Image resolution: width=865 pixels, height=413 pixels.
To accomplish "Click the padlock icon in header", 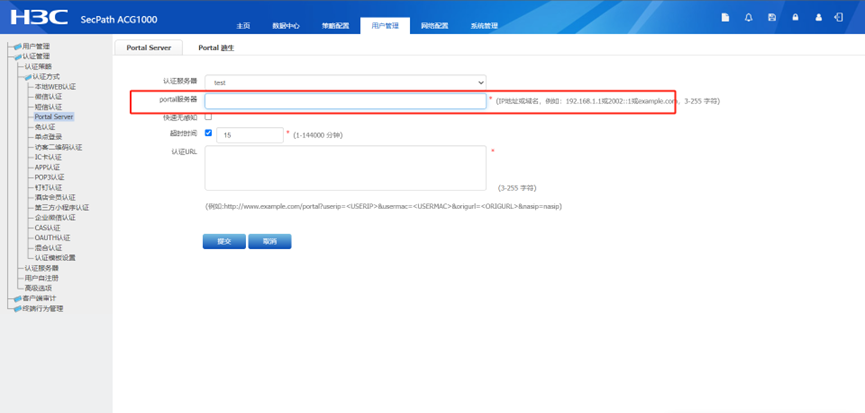I will pyautogui.click(x=795, y=18).
